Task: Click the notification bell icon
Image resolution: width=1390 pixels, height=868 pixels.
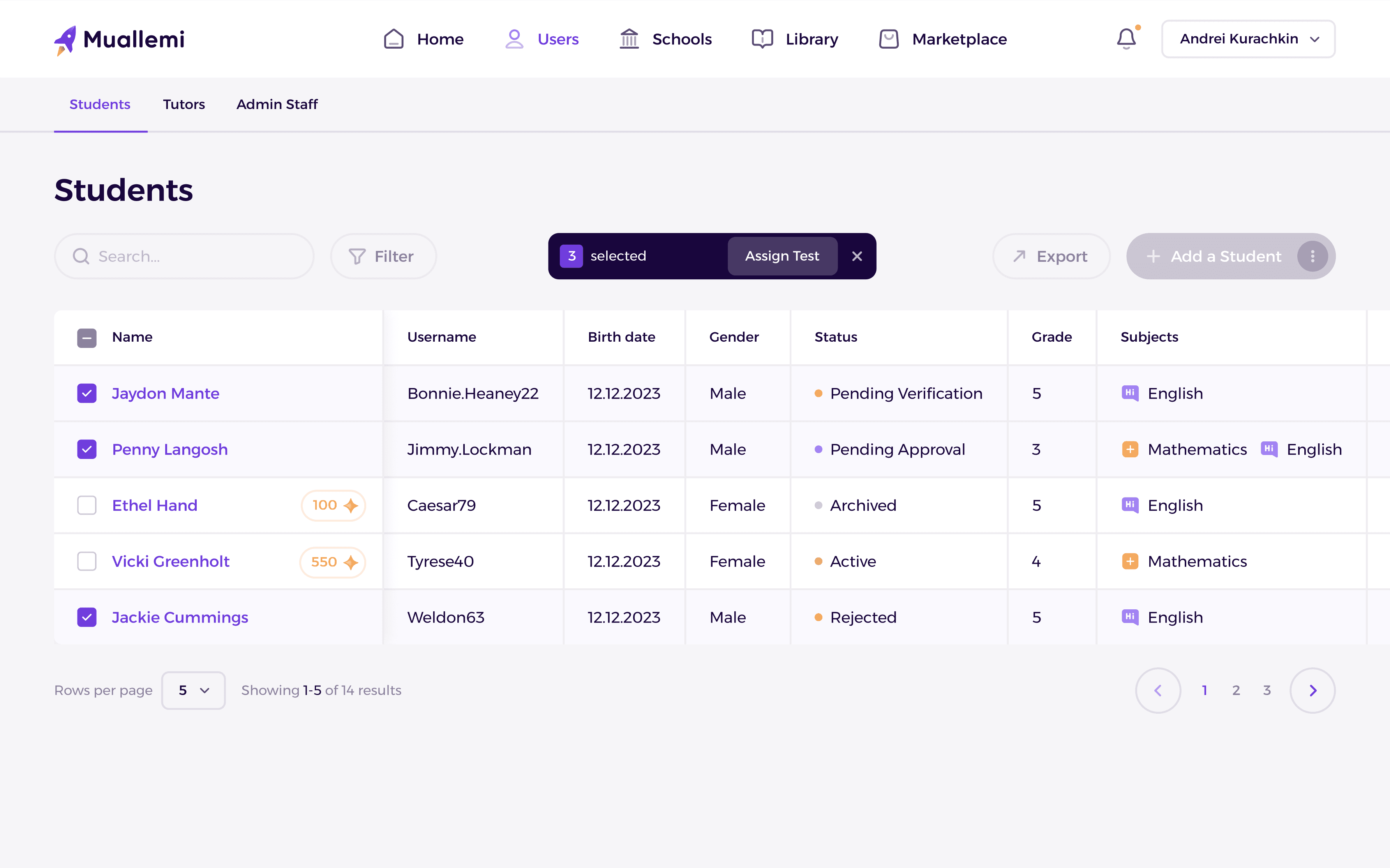Action: tap(1126, 39)
